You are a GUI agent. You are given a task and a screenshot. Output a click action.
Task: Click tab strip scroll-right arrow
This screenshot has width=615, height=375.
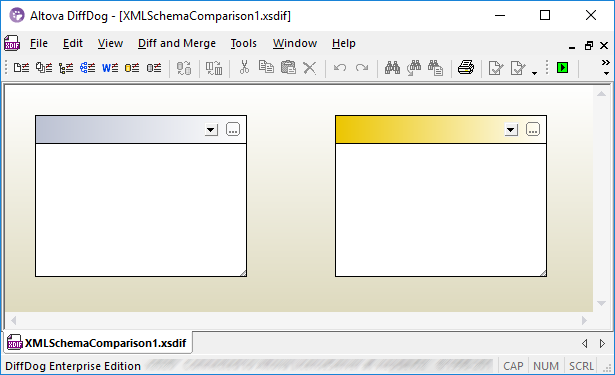[602, 344]
